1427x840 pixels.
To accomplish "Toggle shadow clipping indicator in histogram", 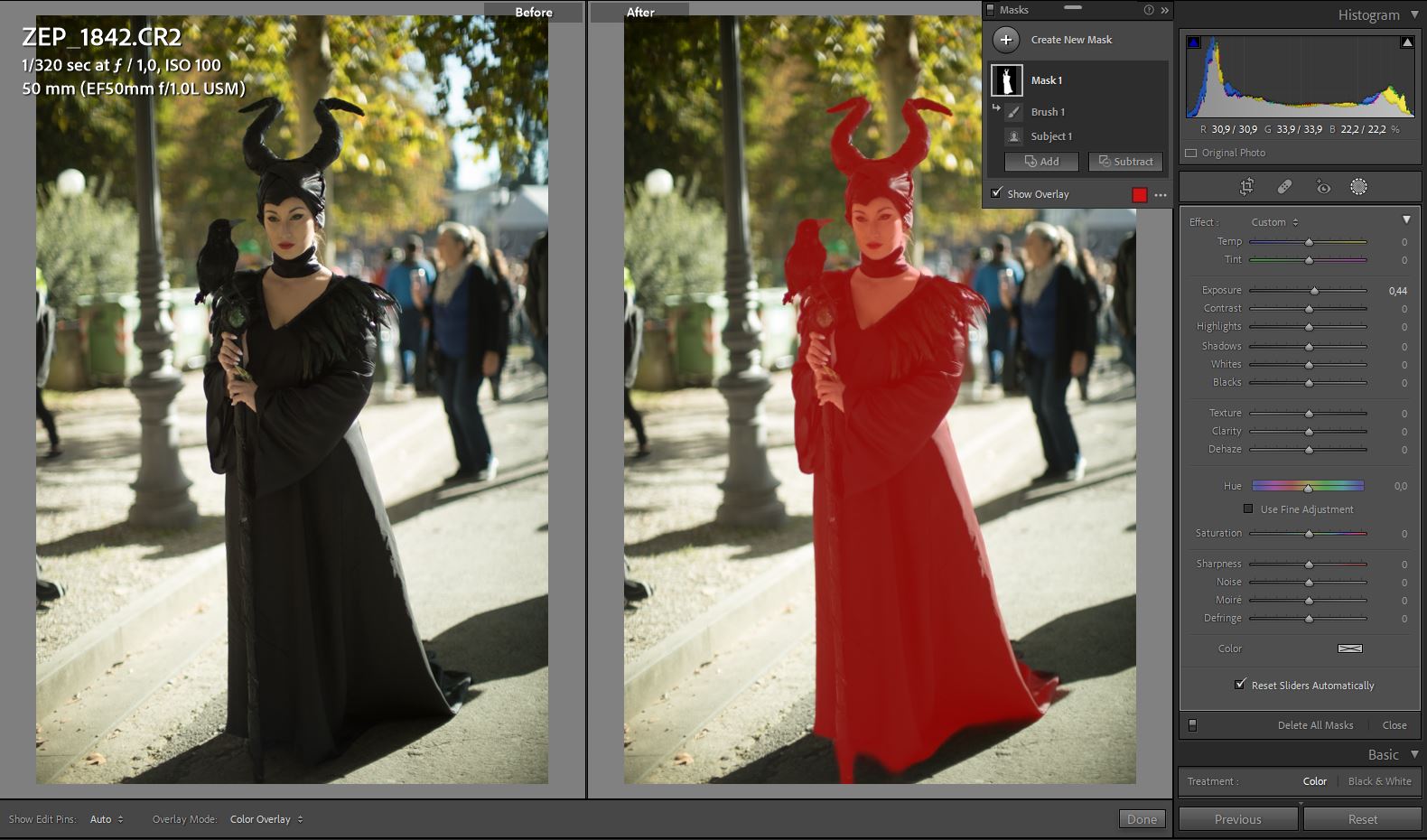I will (1193, 42).
